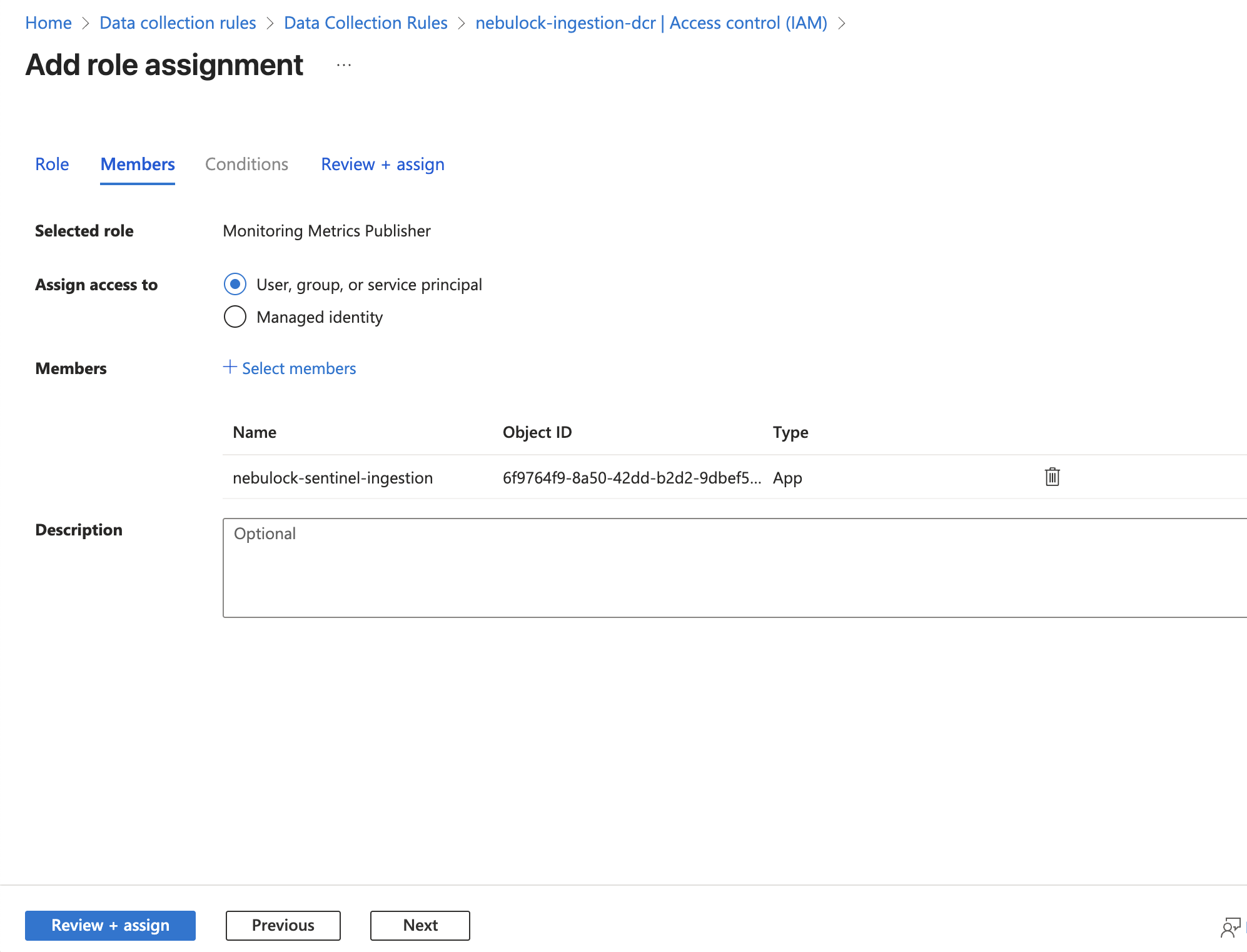Viewport: 1247px width, 952px height.
Task: Click the Select members link
Action: point(299,368)
